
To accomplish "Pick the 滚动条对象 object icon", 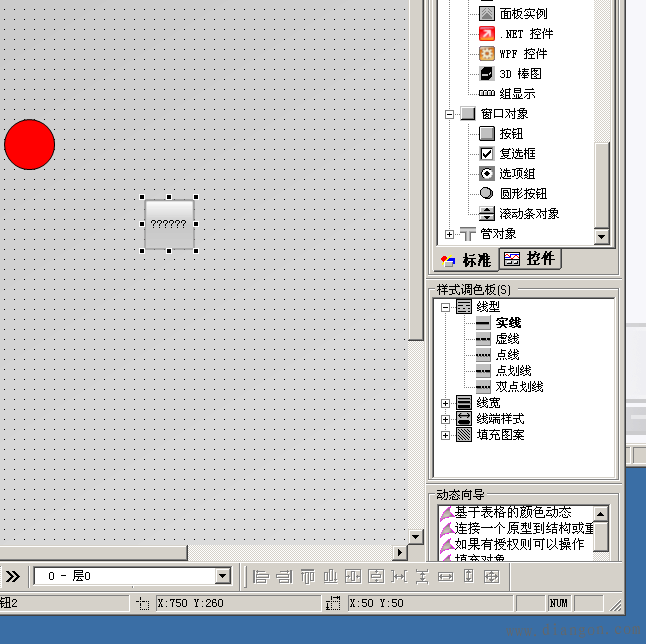I will click(487, 213).
